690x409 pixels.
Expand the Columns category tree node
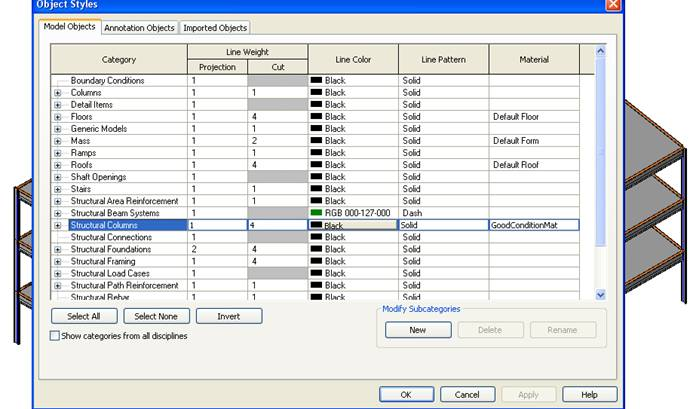(57, 93)
